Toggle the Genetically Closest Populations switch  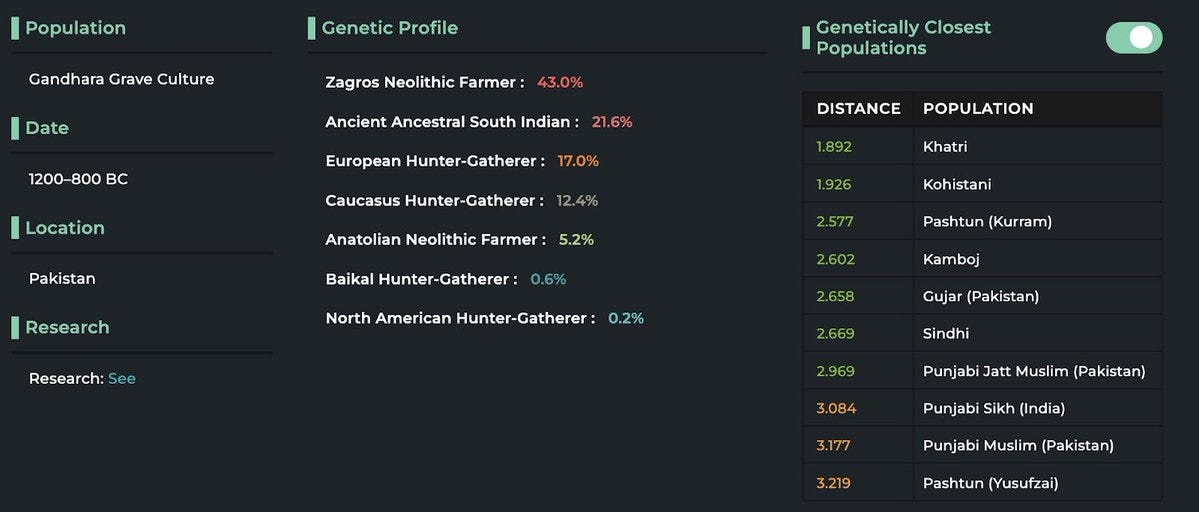coord(1133,37)
